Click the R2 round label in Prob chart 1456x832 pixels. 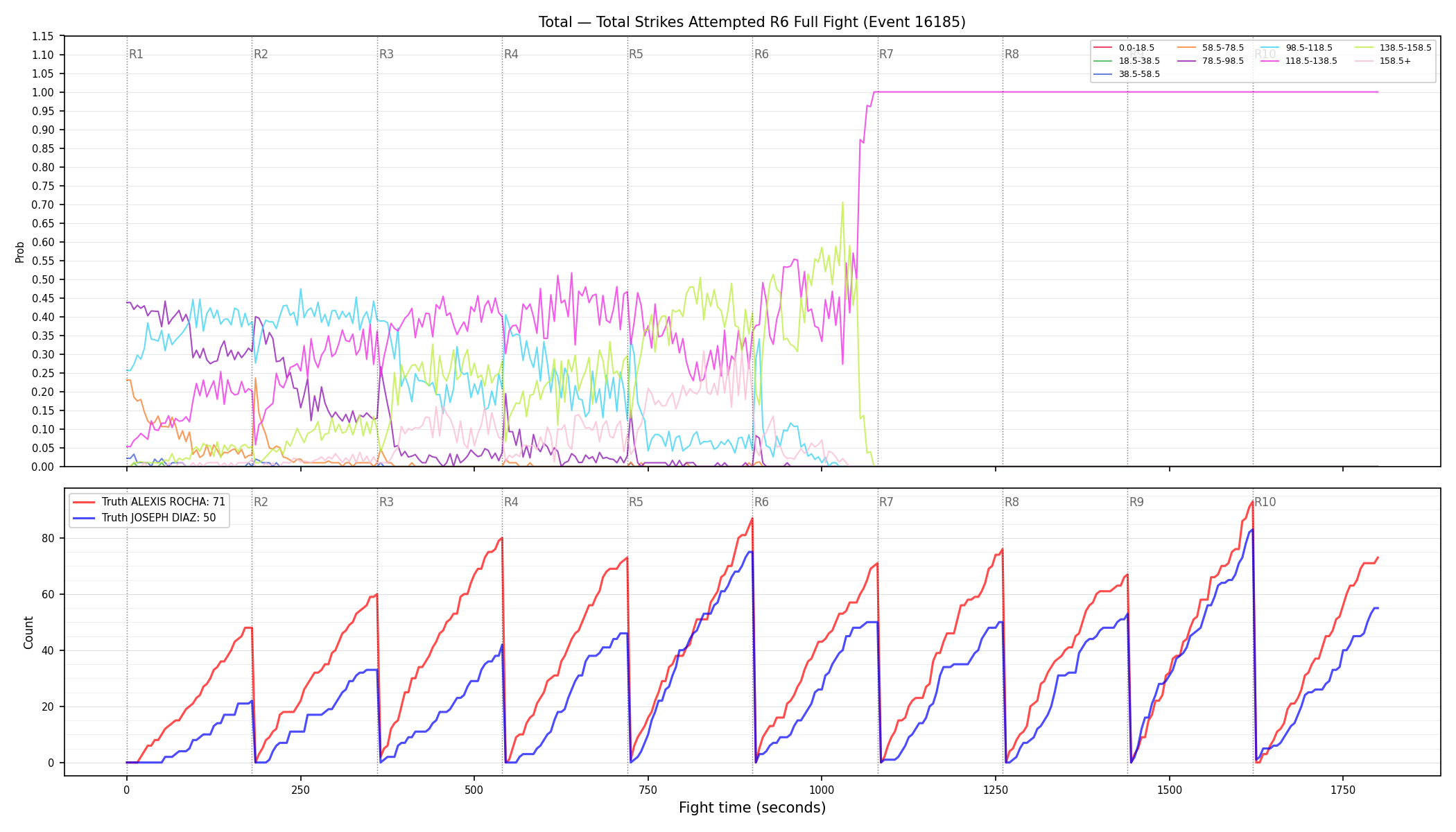pyautogui.click(x=261, y=54)
